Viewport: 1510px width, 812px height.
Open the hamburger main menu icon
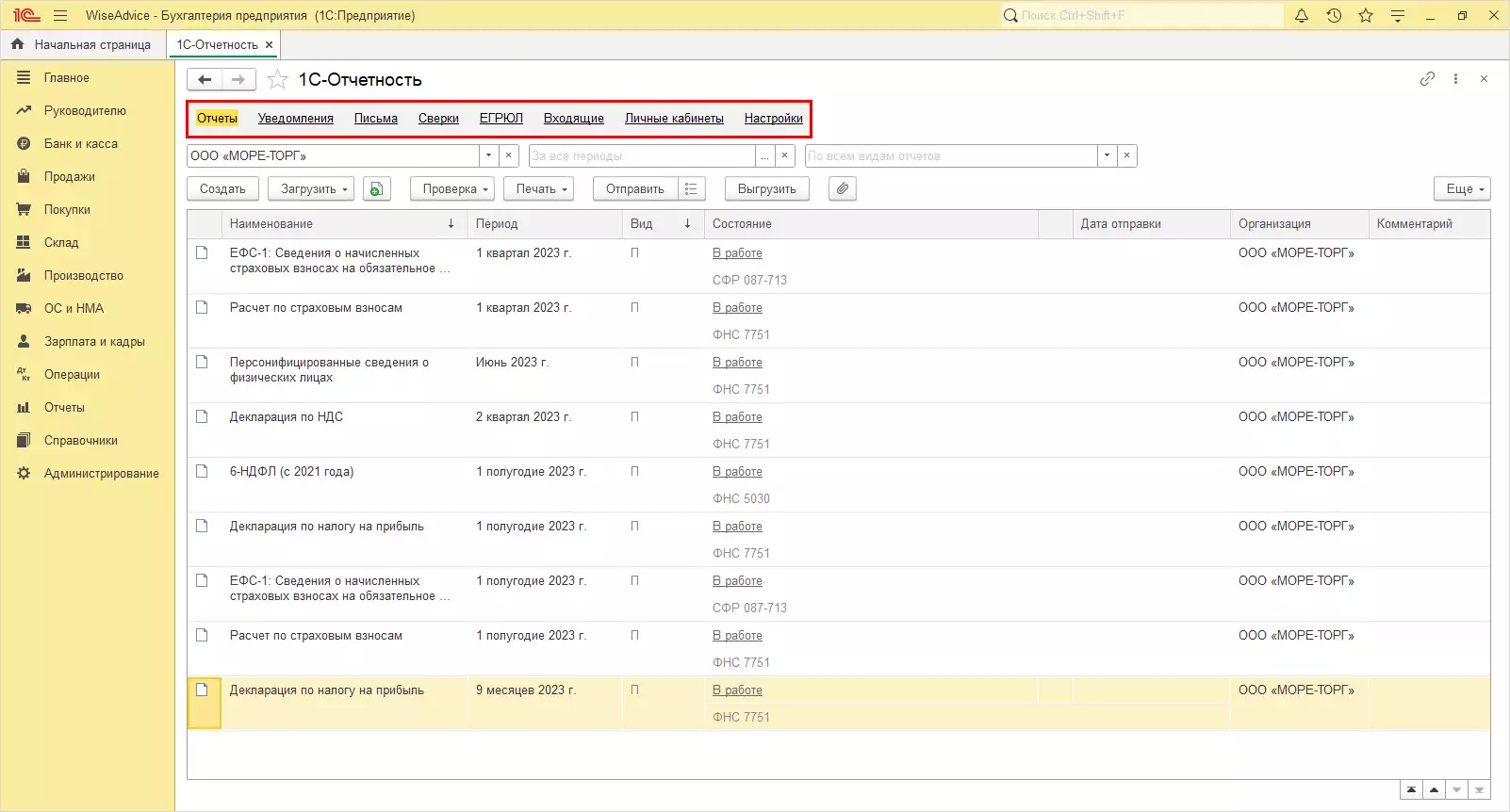(x=60, y=16)
